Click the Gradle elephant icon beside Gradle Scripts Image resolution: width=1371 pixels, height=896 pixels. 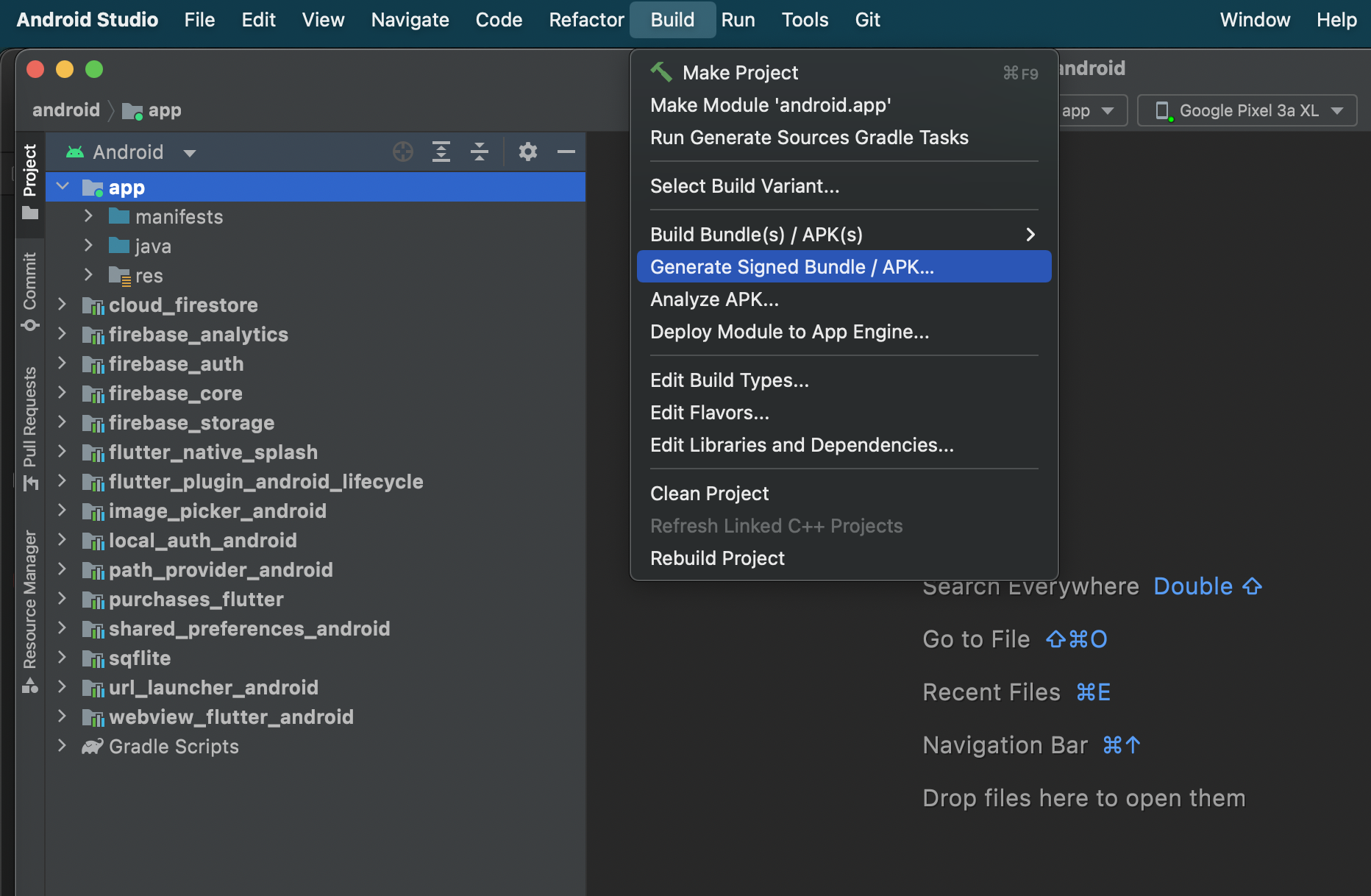91,746
